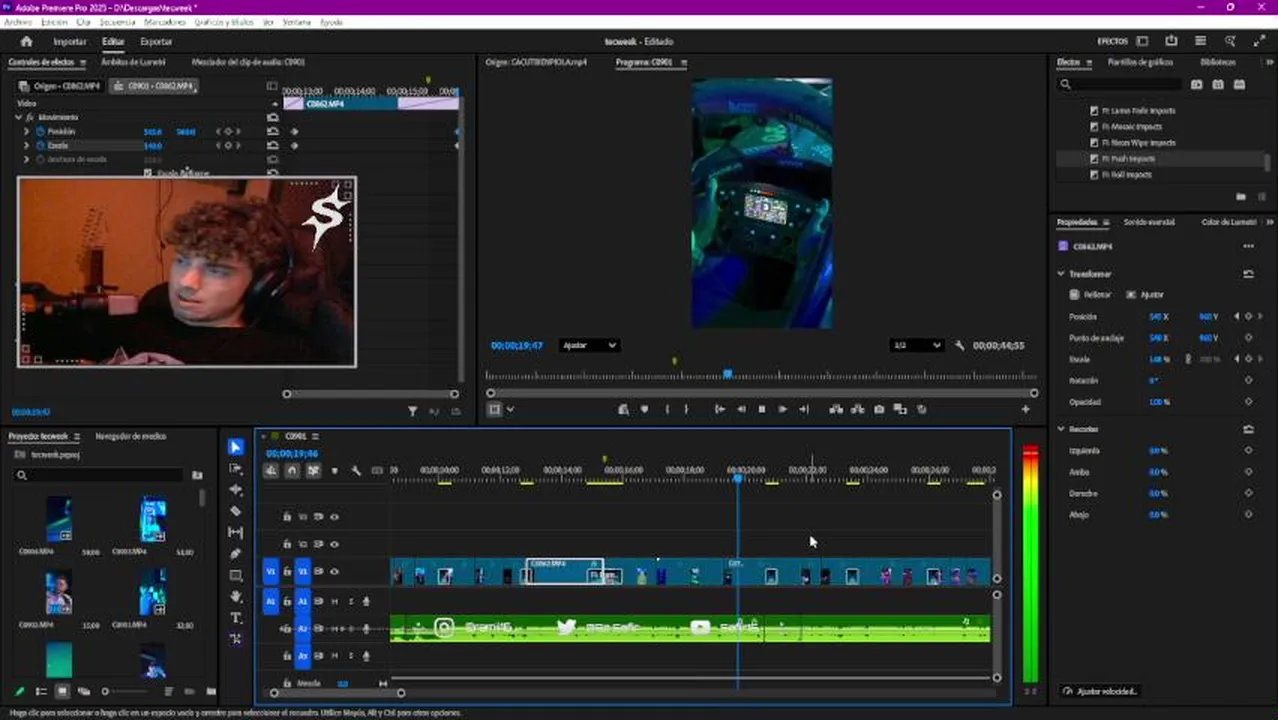The height and width of the screenshot is (720, 1278).
Task: Mute the A1 audio track
Action: click(334, 601)
